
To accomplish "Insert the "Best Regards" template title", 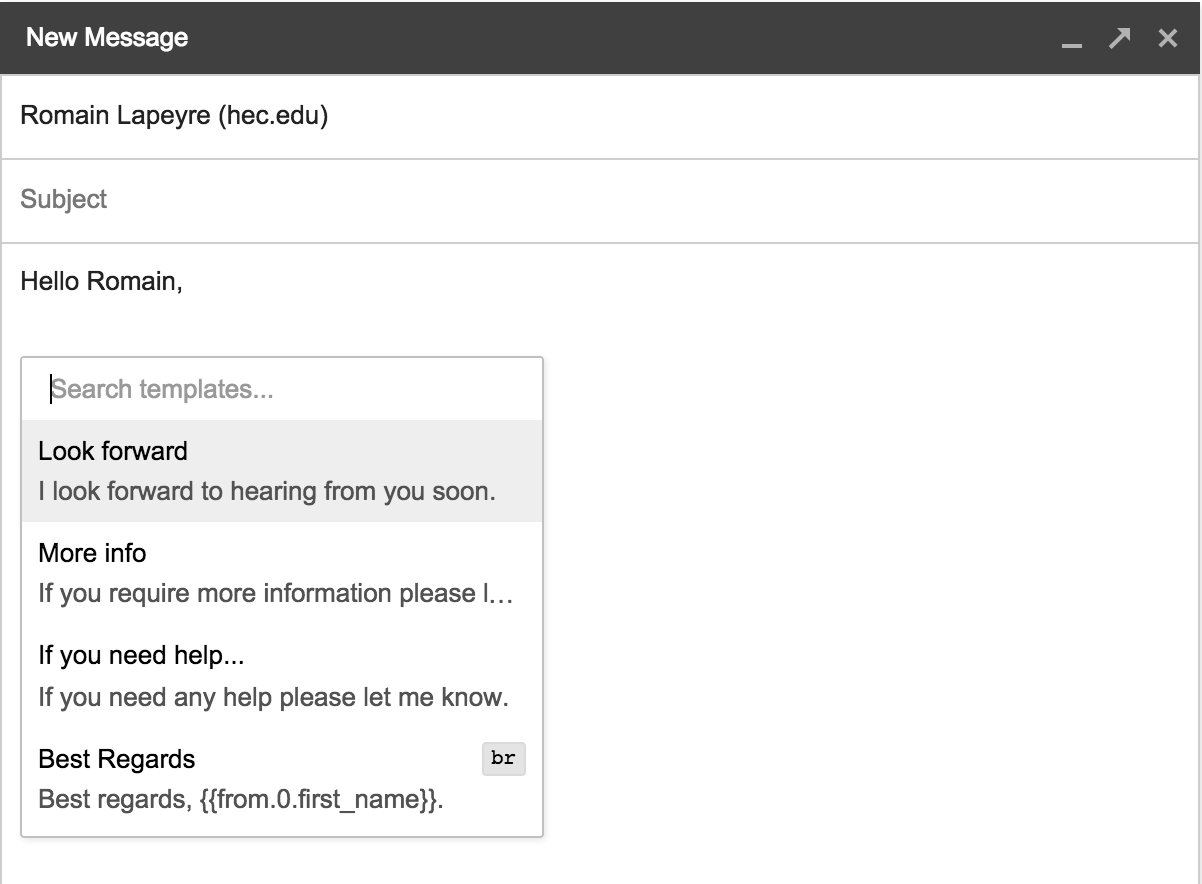I will pos(116,759).
